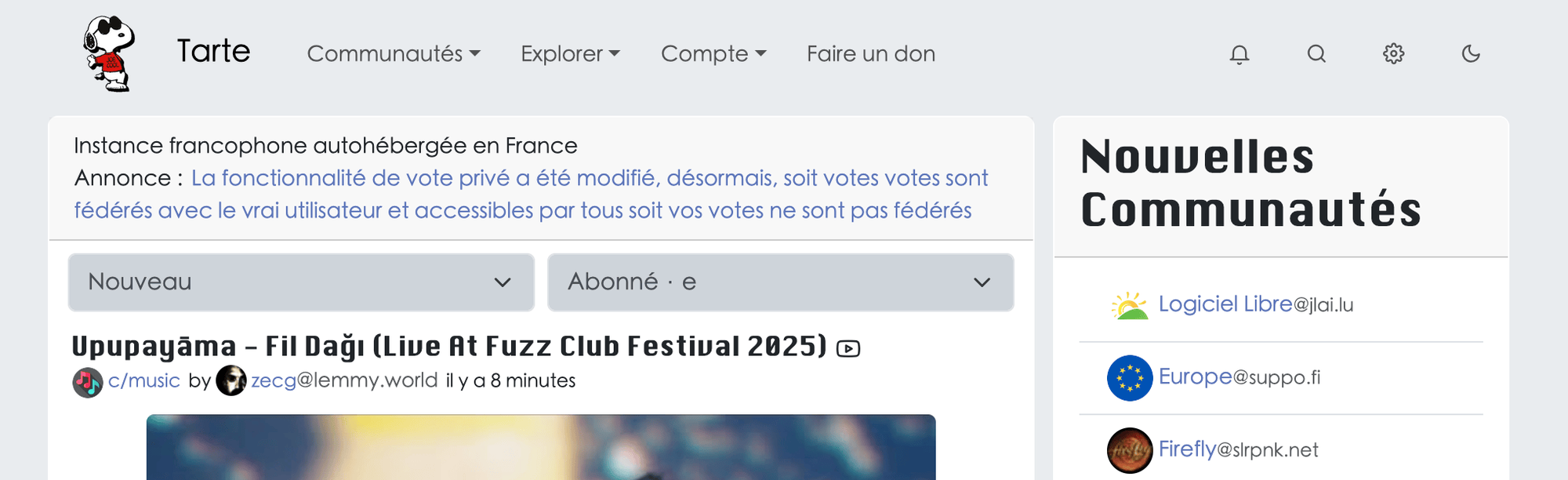
Task: Click the Snoopy site logo
Action: click(109, 53)
